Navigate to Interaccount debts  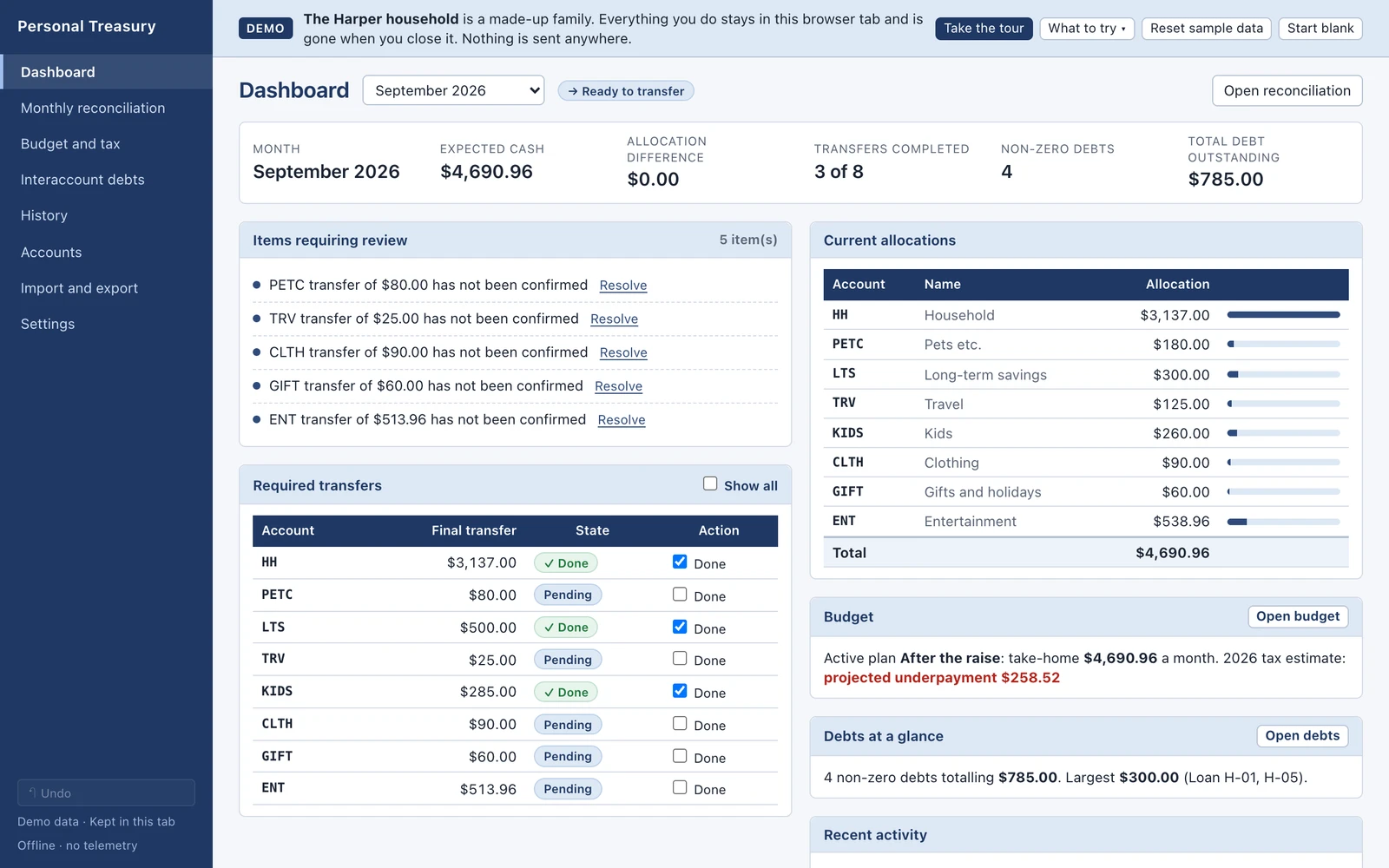[106, 180]
